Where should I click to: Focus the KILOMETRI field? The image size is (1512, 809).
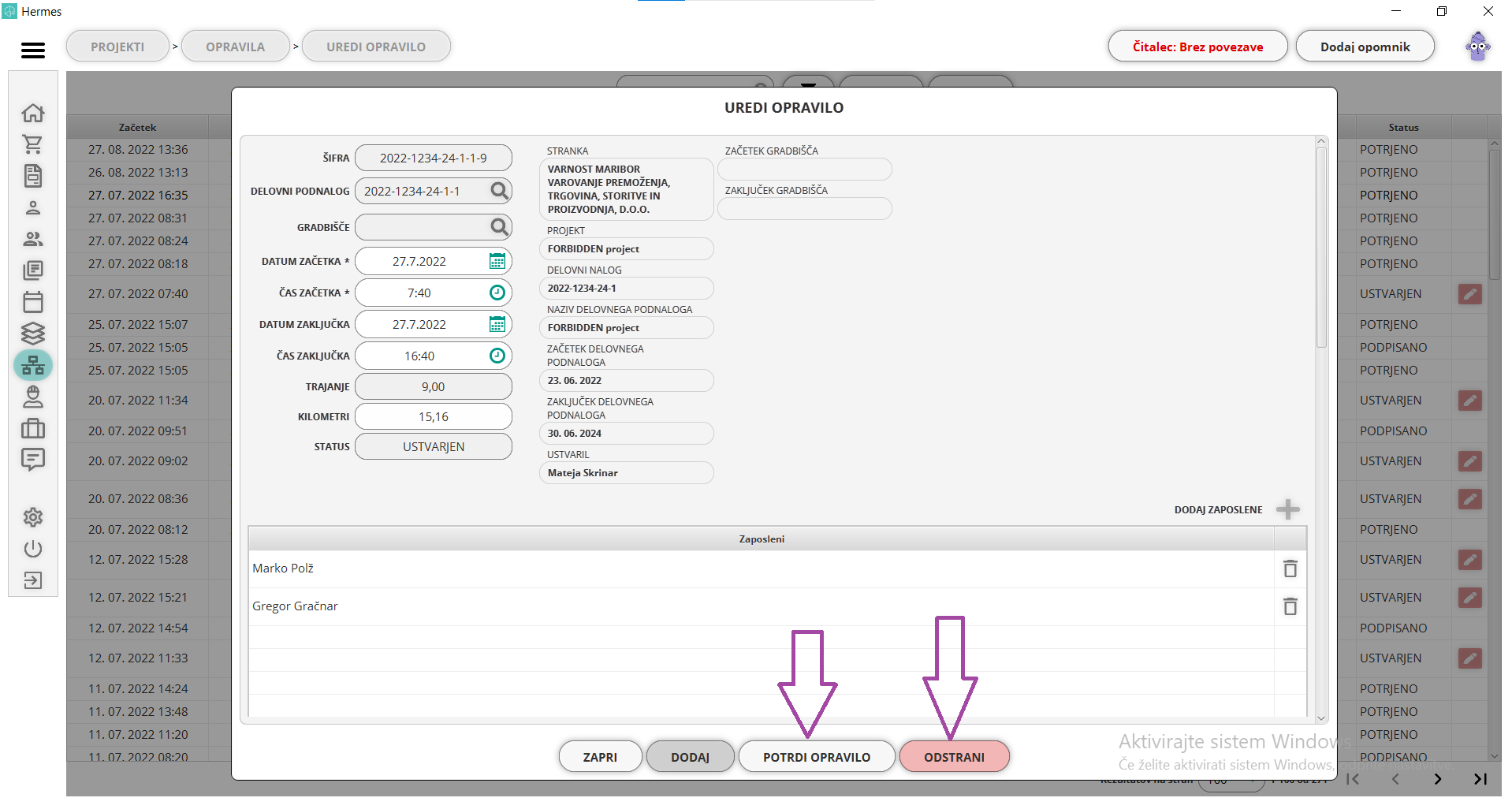coord(434,416)
